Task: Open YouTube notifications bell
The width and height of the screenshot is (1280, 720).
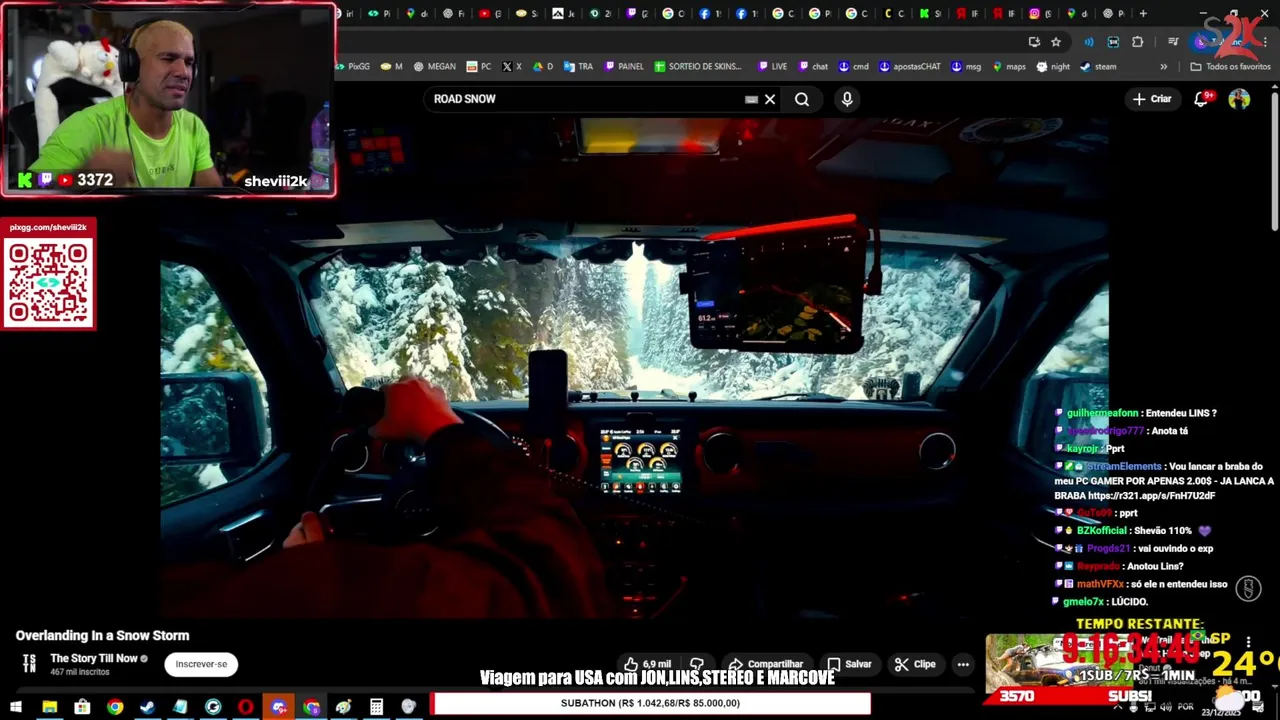Action: [x=1202, y=99]
